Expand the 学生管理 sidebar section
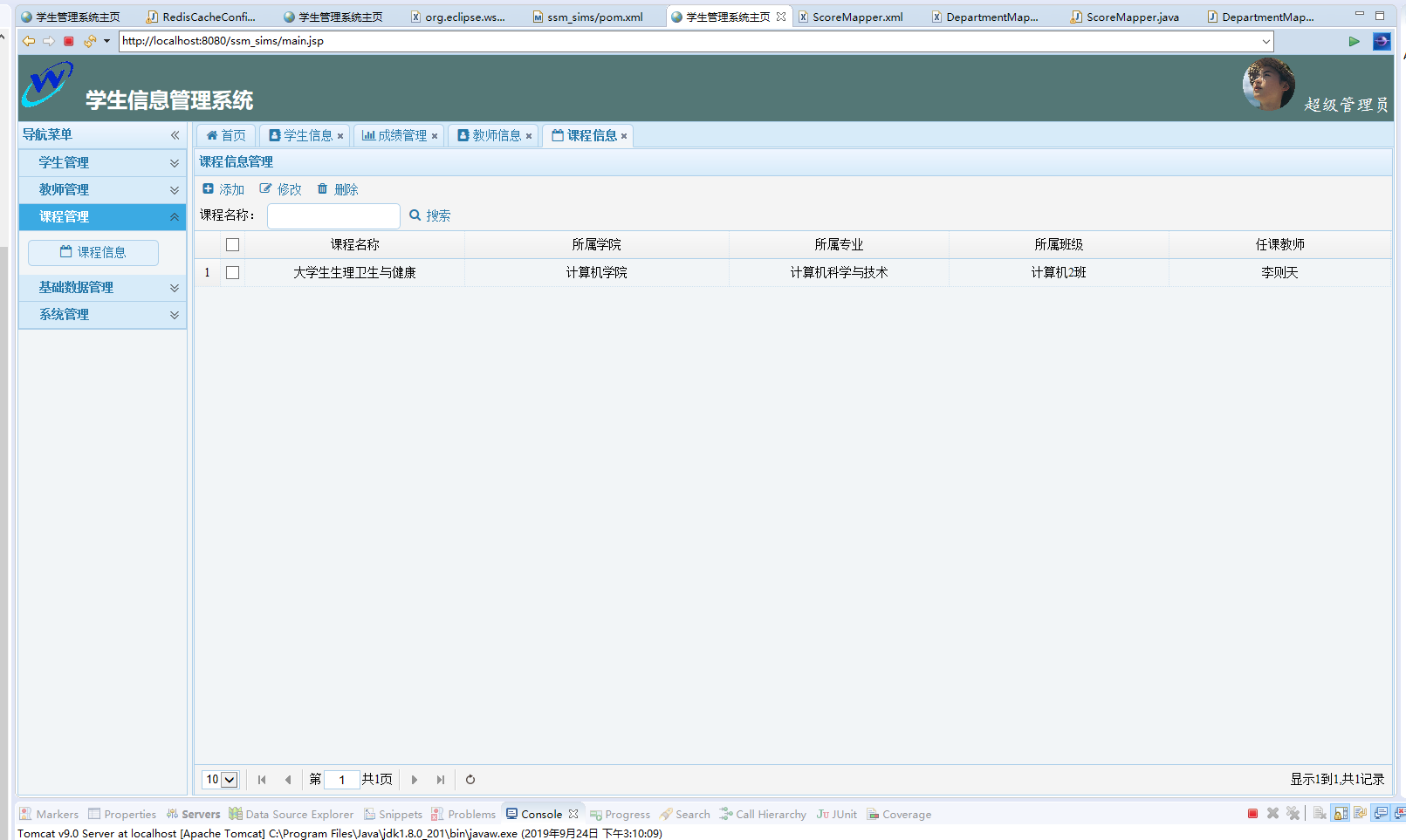Screen dimensions: 1406x840 (x=64, y=162)
